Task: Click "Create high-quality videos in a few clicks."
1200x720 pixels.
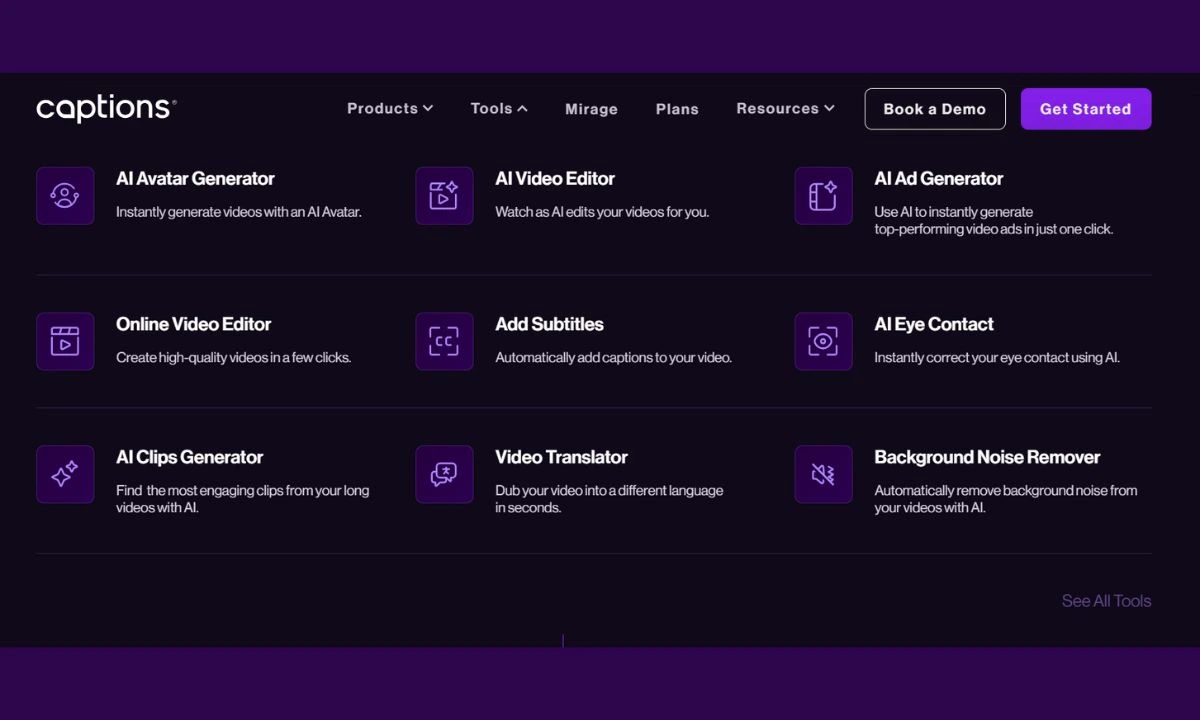Action: [234, 358]
